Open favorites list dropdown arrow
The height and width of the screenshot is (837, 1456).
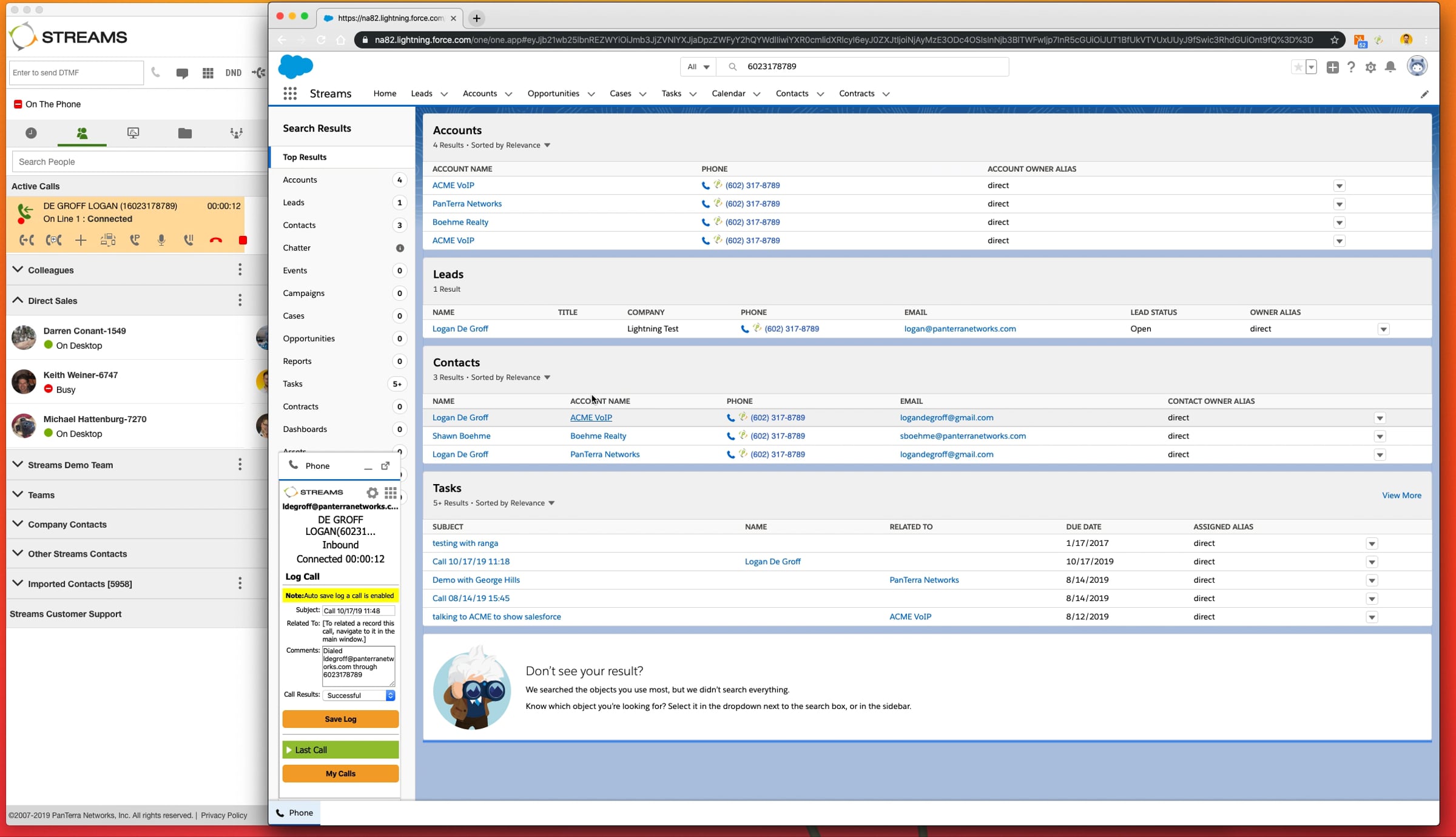pos(1312,67)
